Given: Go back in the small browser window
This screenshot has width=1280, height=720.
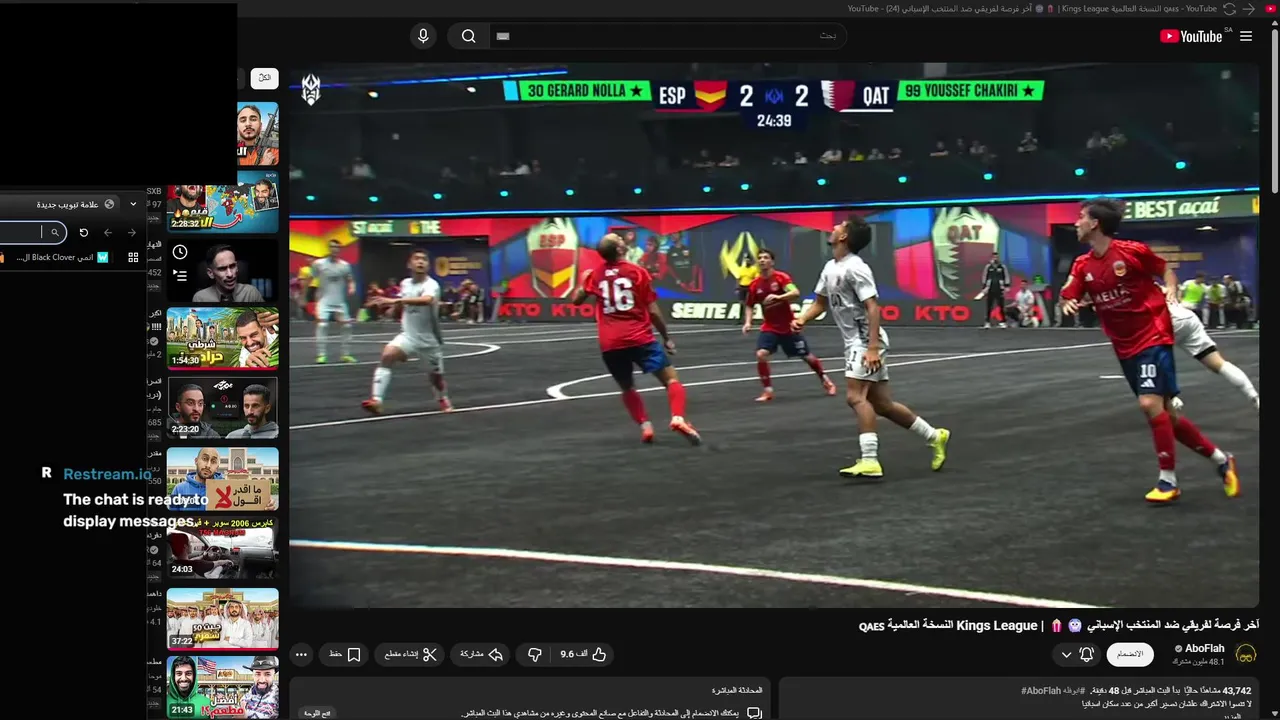Looking at the screenshot, I should pyautogui.click(x=108, y=232).
